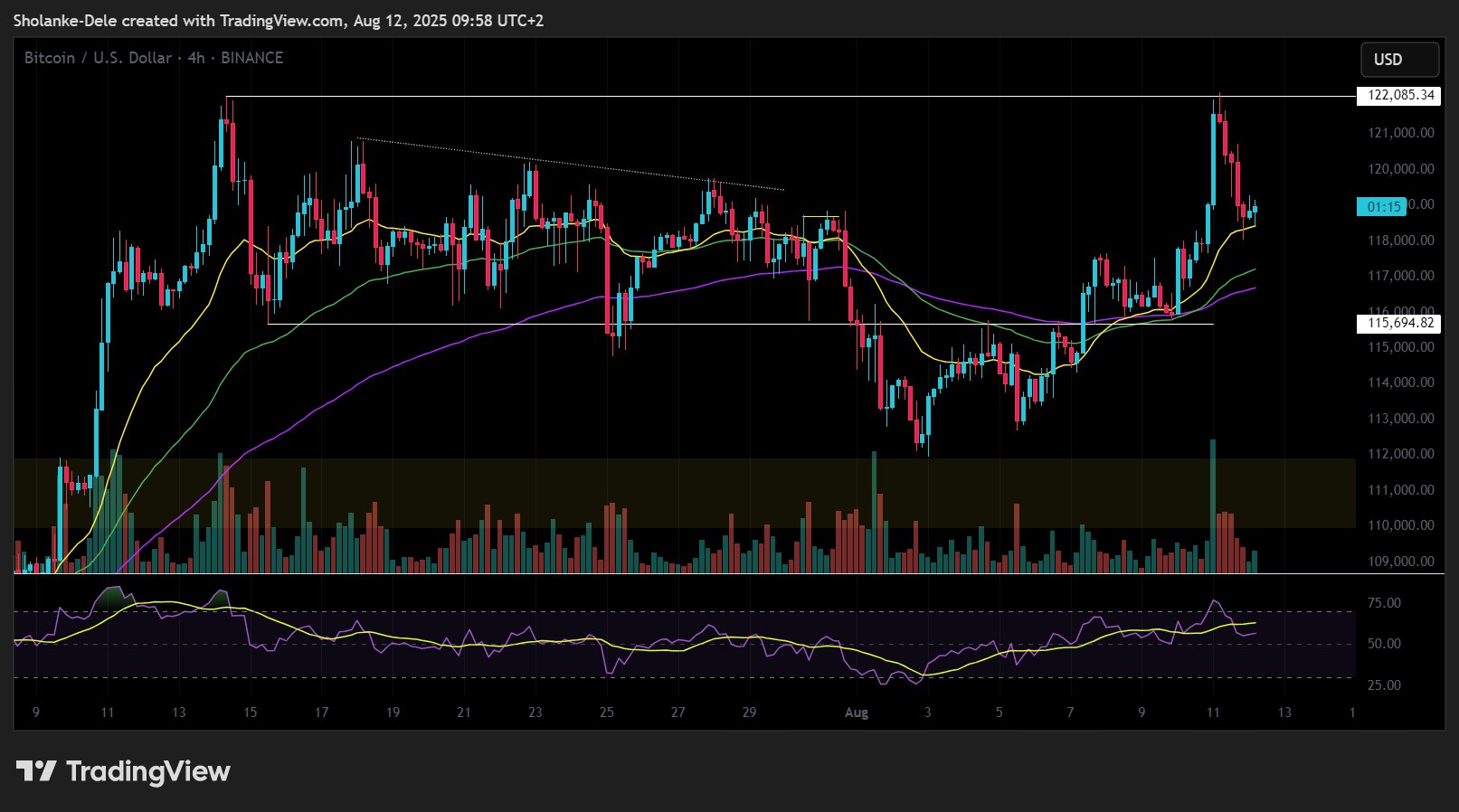1459x812 pixels.
Task: Click the date label 5 on time axis
Action: tap(1000, 713)
